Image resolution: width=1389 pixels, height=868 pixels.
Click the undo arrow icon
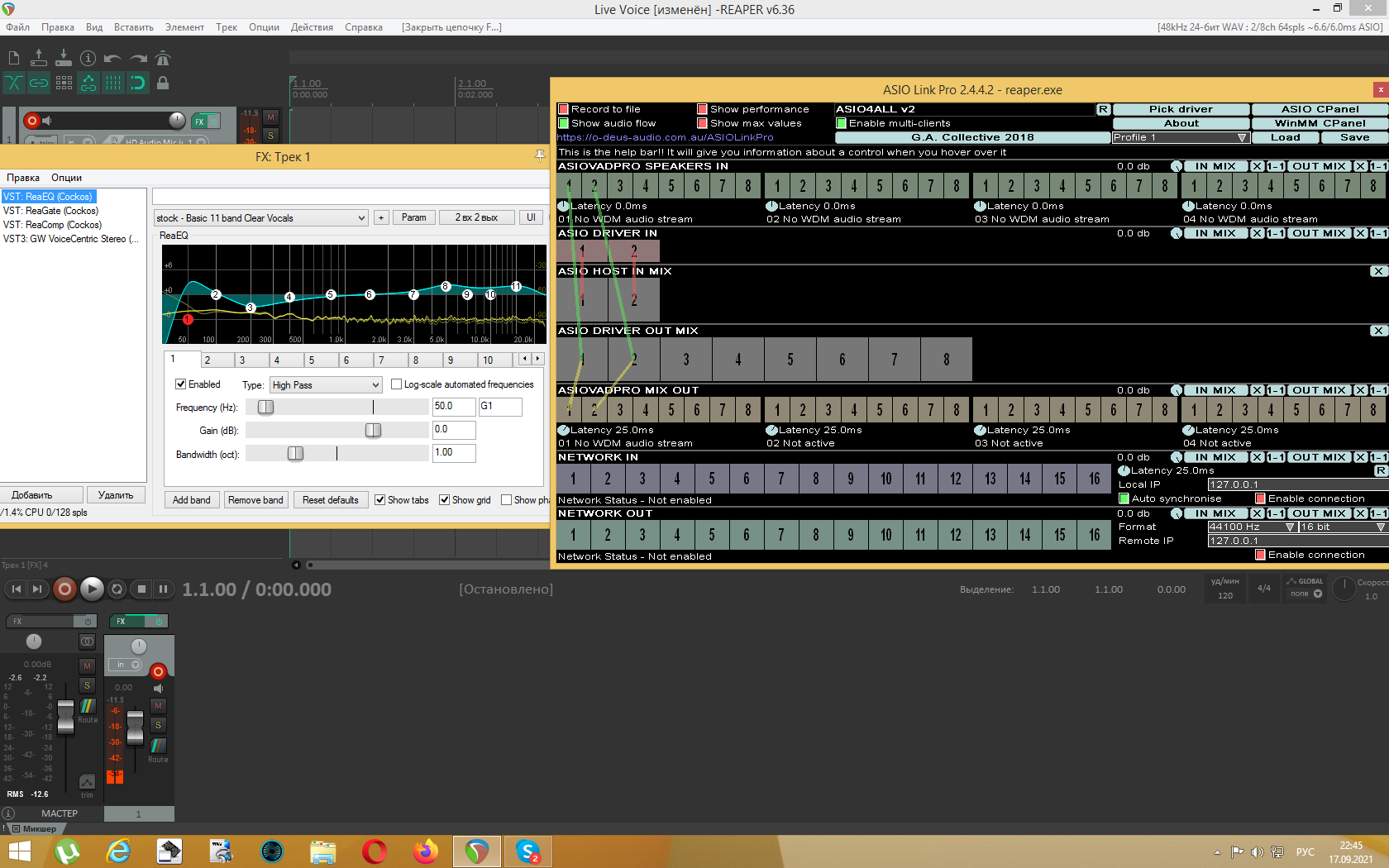point(113,58)
